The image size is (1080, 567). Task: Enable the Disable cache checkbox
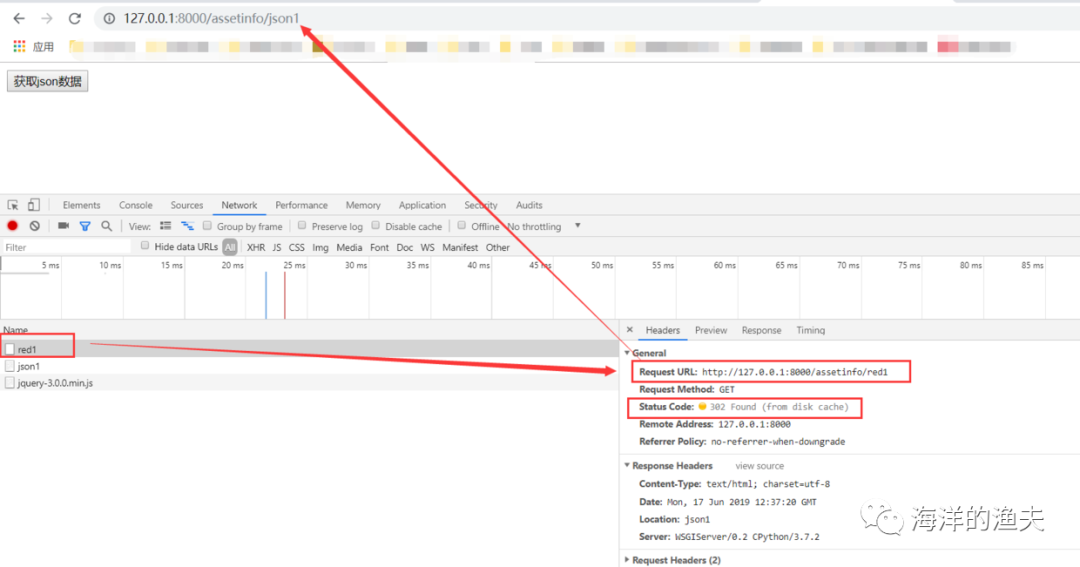click(x=375, y=225)
